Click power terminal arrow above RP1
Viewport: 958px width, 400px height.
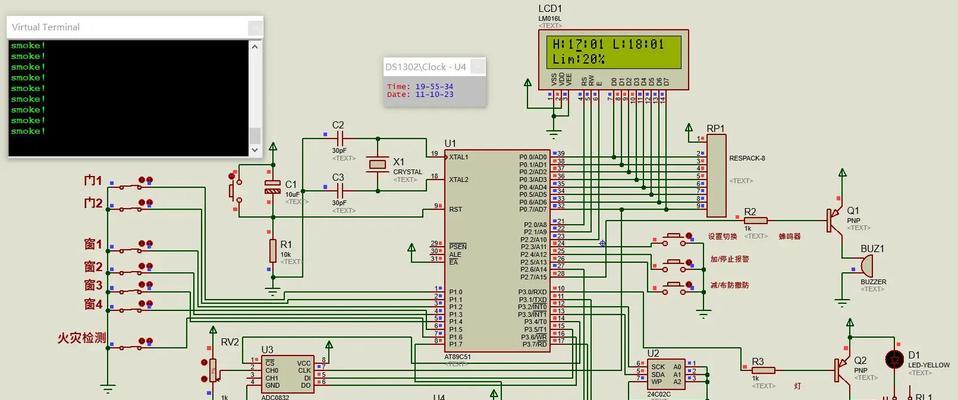(x=689, y=128)
